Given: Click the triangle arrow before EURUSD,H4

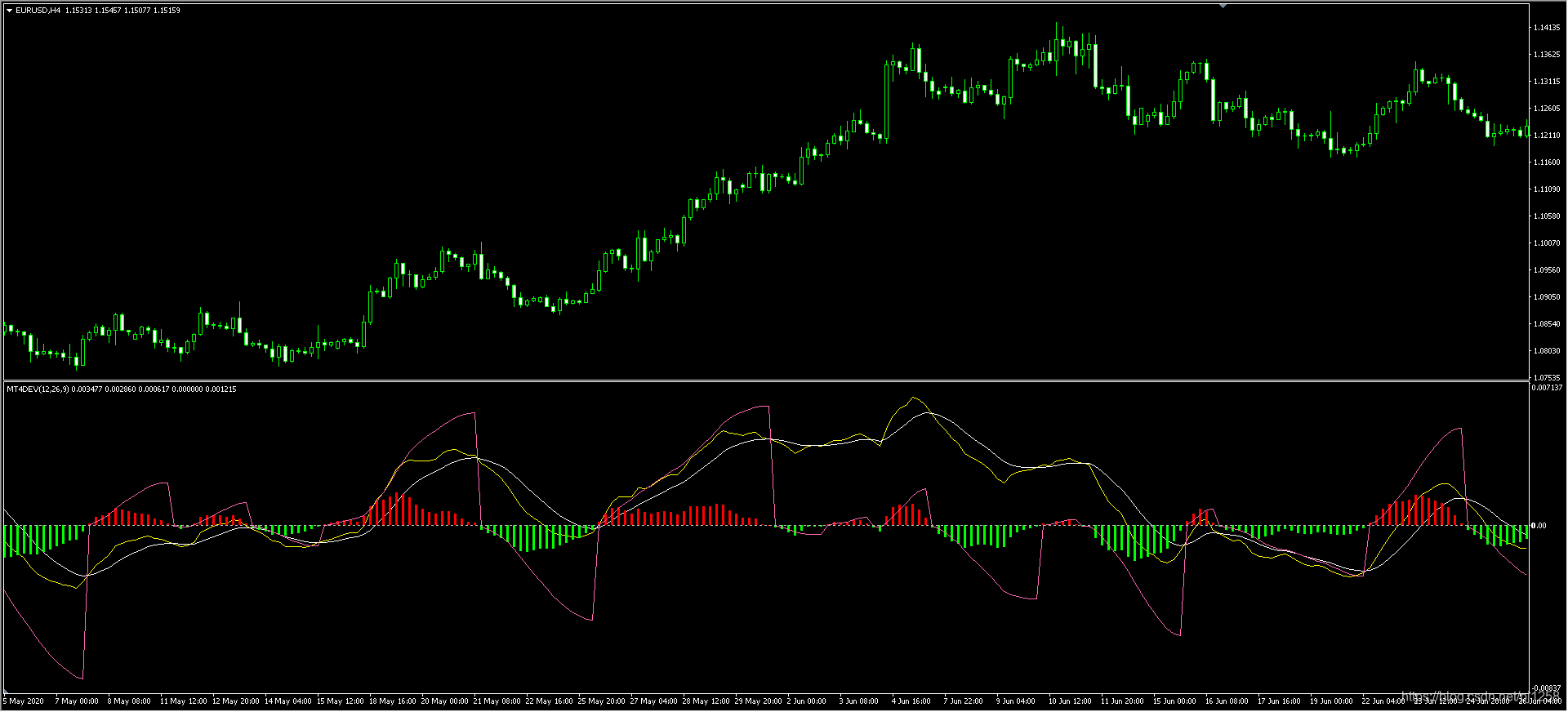Looking at the screenshot, I should point(9,11).
